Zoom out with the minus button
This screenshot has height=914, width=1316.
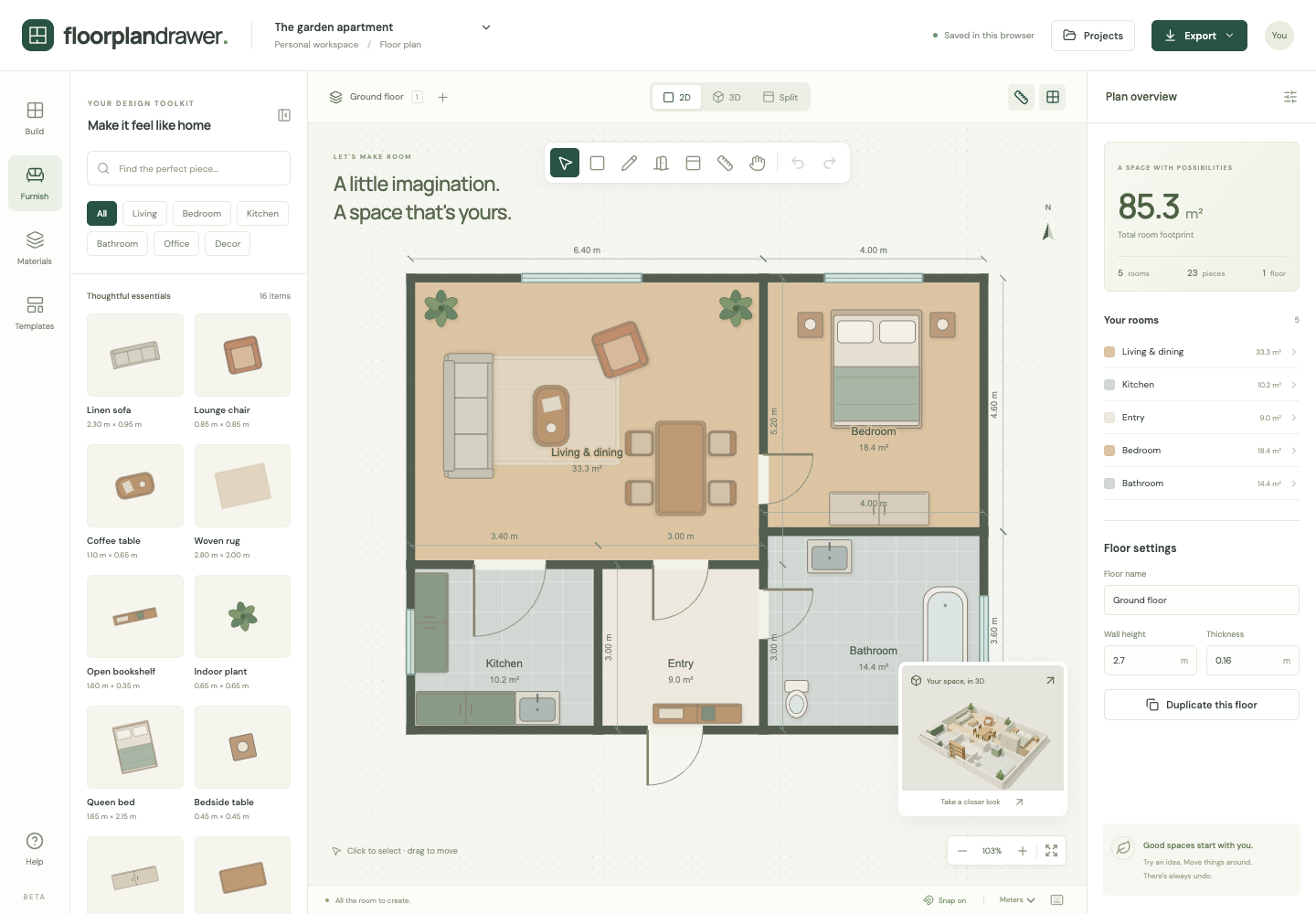pyautogui.click(x=962, y=851)
